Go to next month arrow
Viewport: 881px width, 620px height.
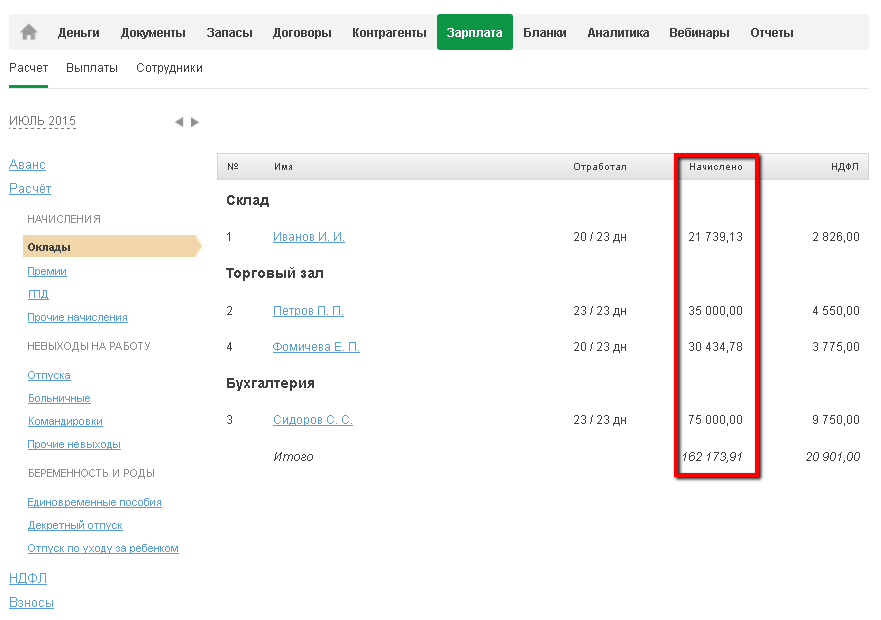tap(195, 122)
